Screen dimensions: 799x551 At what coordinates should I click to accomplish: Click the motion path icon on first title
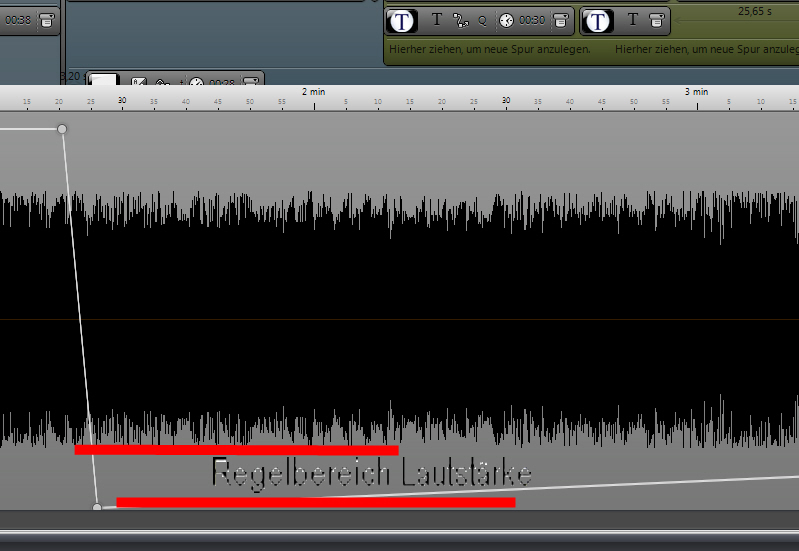point(460,20)
